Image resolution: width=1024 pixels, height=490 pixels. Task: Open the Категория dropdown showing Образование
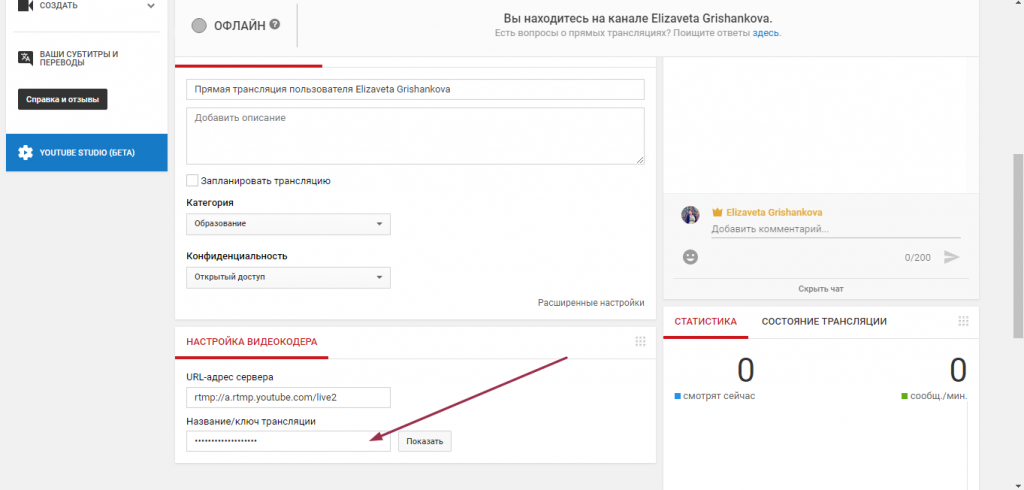pos(288,223)
